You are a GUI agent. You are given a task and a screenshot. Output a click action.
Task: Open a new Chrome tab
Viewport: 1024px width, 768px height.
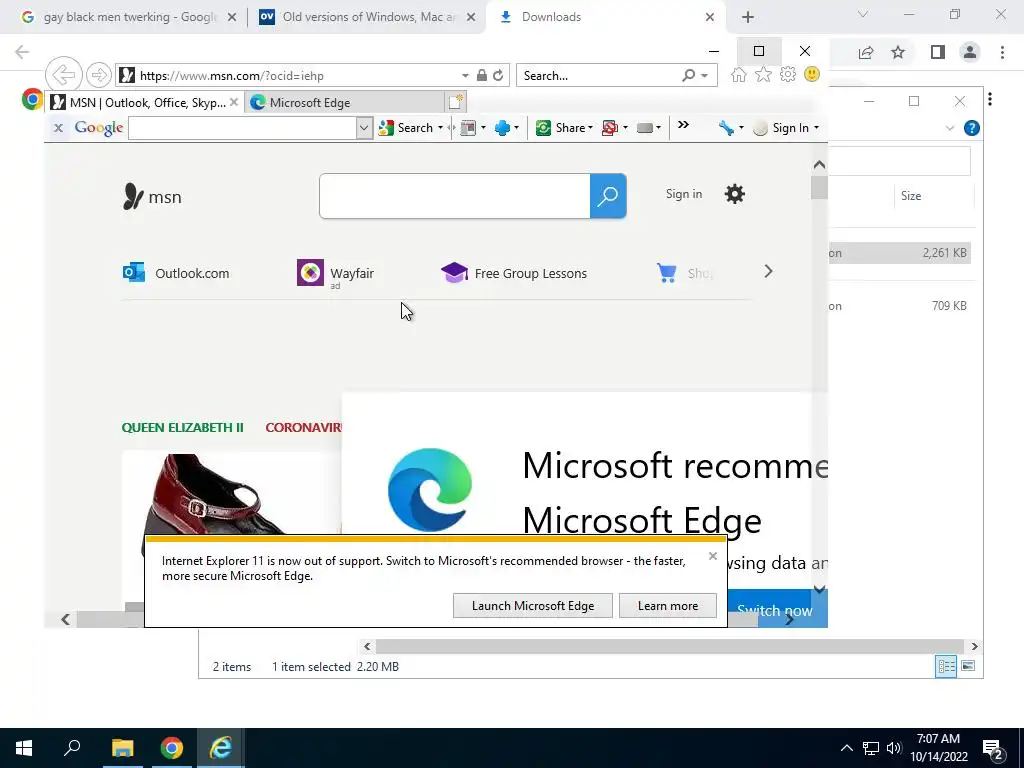pyautogui.click(x=748, y=17)
